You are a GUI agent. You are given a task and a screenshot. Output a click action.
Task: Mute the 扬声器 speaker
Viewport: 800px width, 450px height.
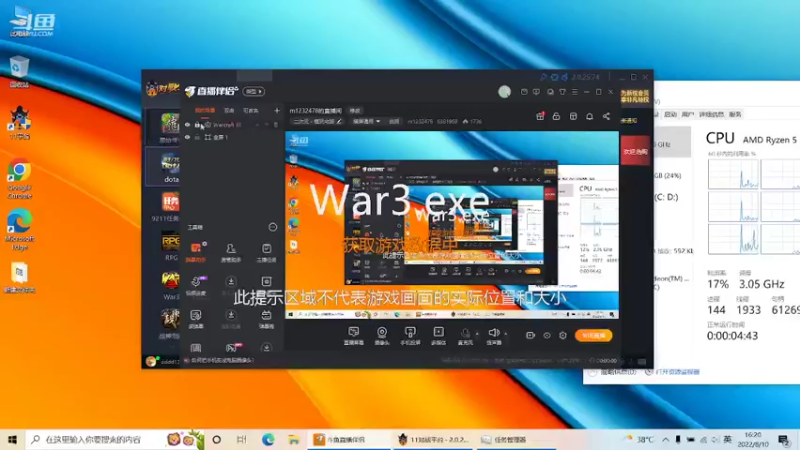coord(493,336)
